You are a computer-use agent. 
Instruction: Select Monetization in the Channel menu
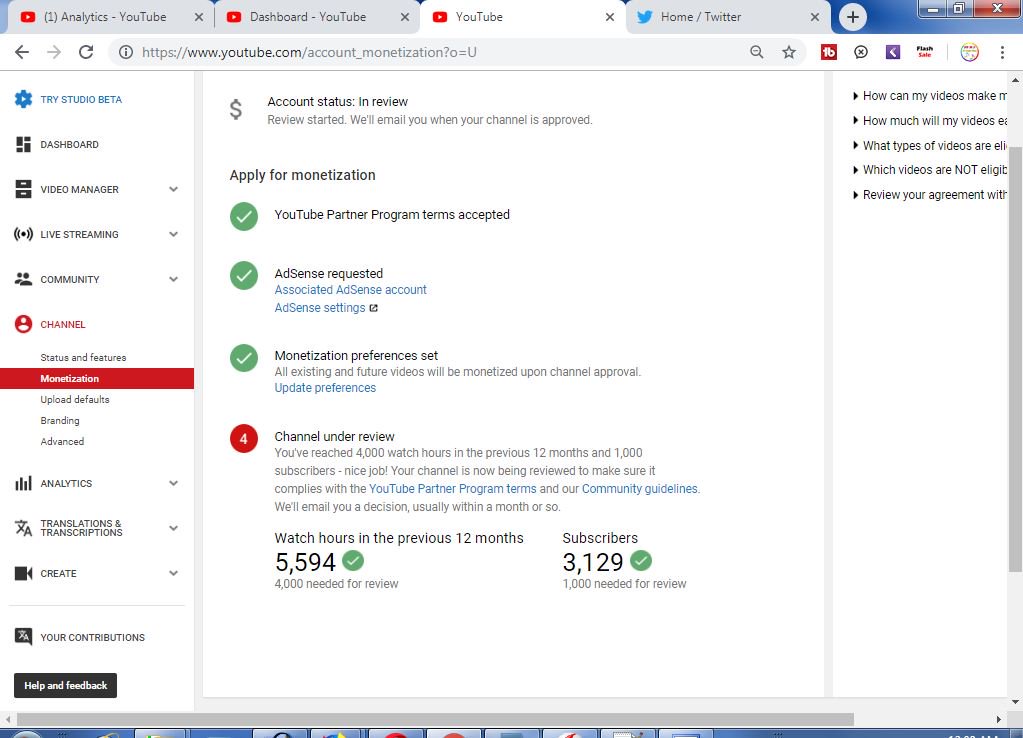[x=97, y=378]
